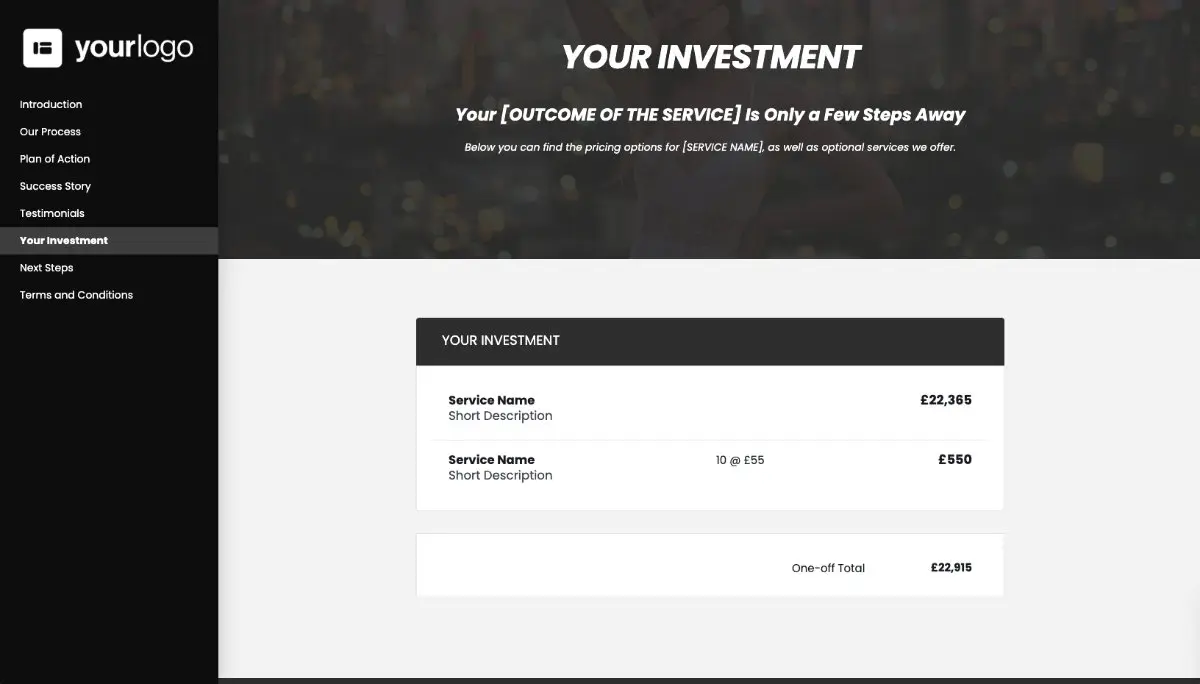Click the £22,365 price value
The width and height of the screenshot is (1200, 684).
point(945,399)
